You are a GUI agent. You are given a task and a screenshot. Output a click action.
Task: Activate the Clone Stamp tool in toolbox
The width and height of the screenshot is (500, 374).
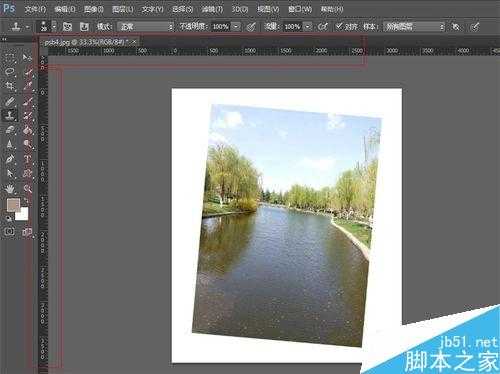tap(10, 116)
